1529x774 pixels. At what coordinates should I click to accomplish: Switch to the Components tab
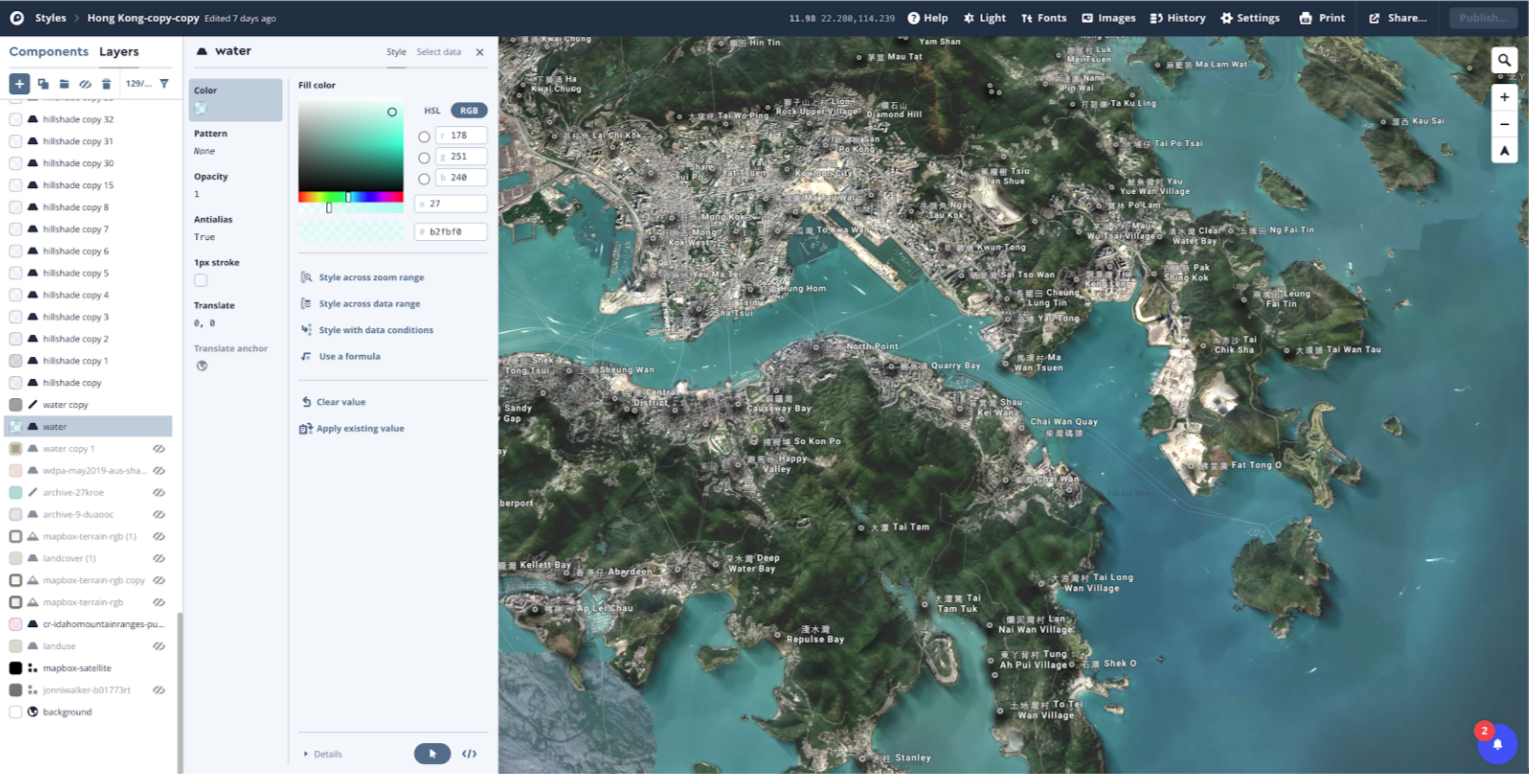click(x=48, y=51)
